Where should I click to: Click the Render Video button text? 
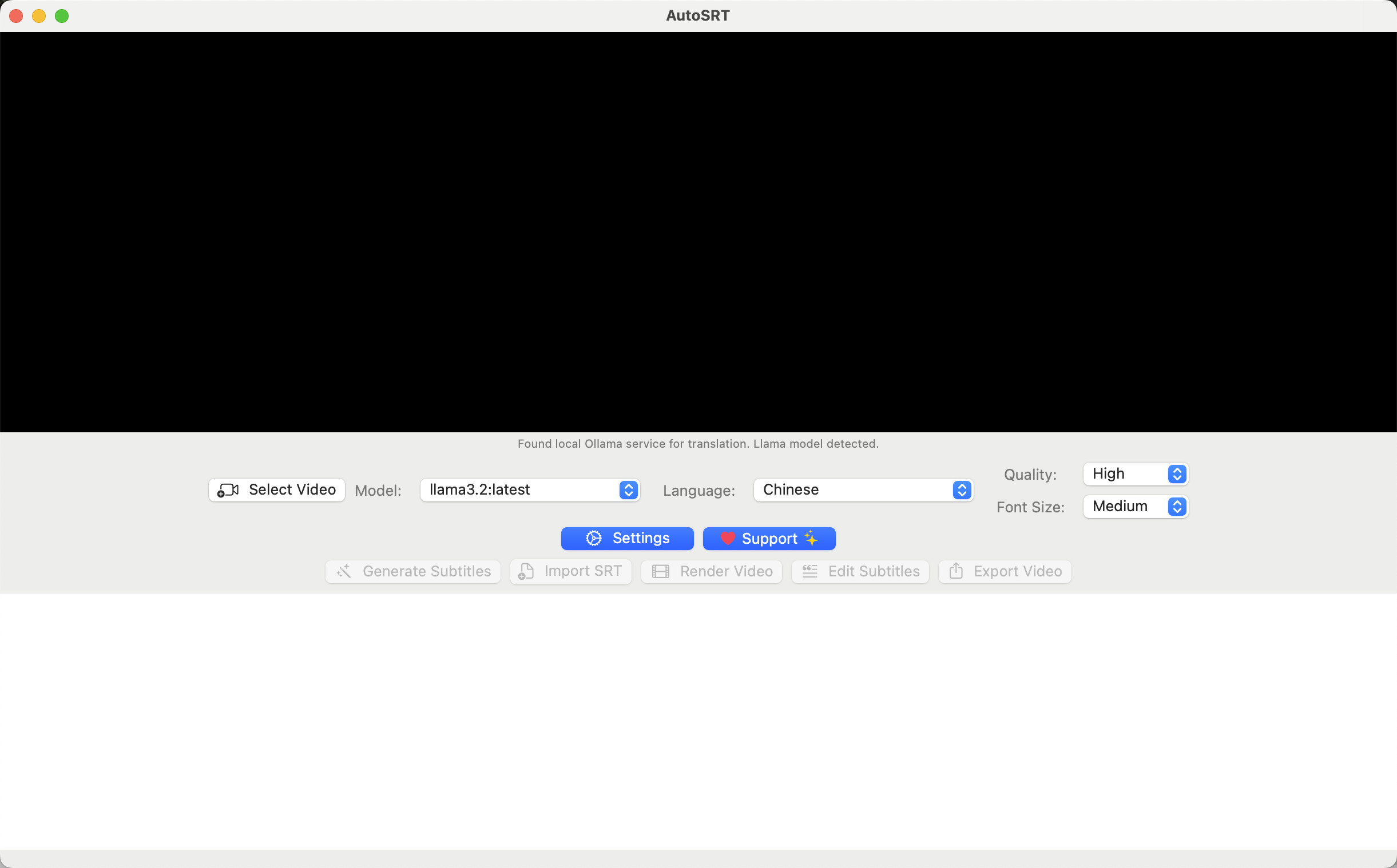click(726, 572)
